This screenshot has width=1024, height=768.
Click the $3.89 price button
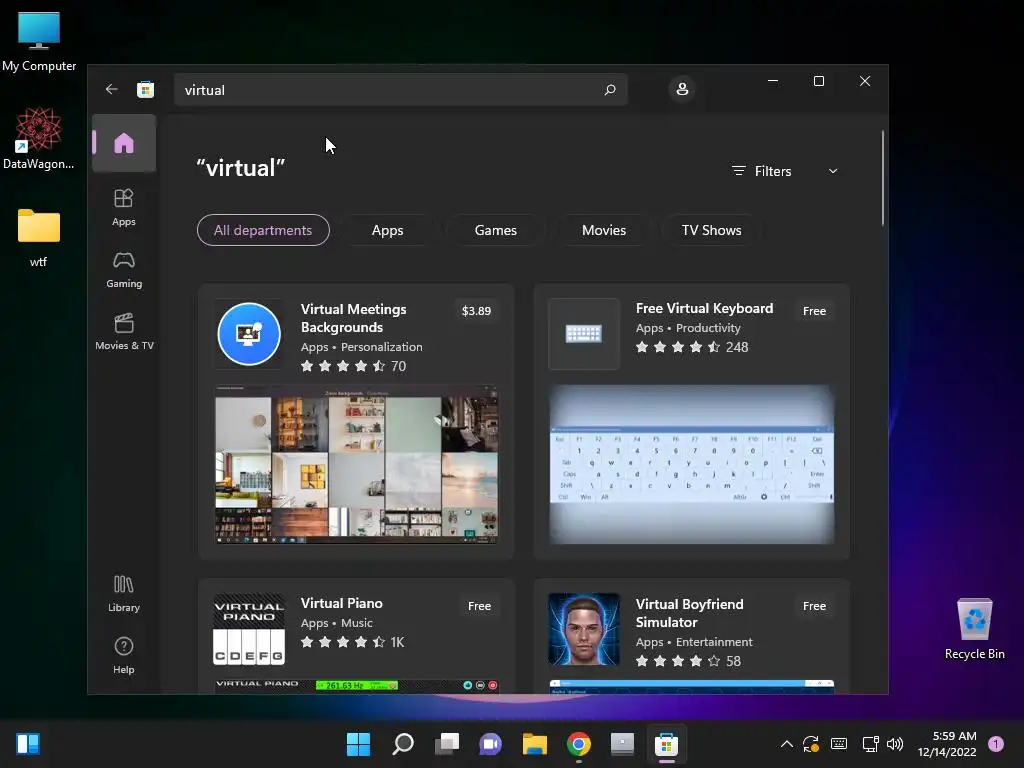point(476,311)
